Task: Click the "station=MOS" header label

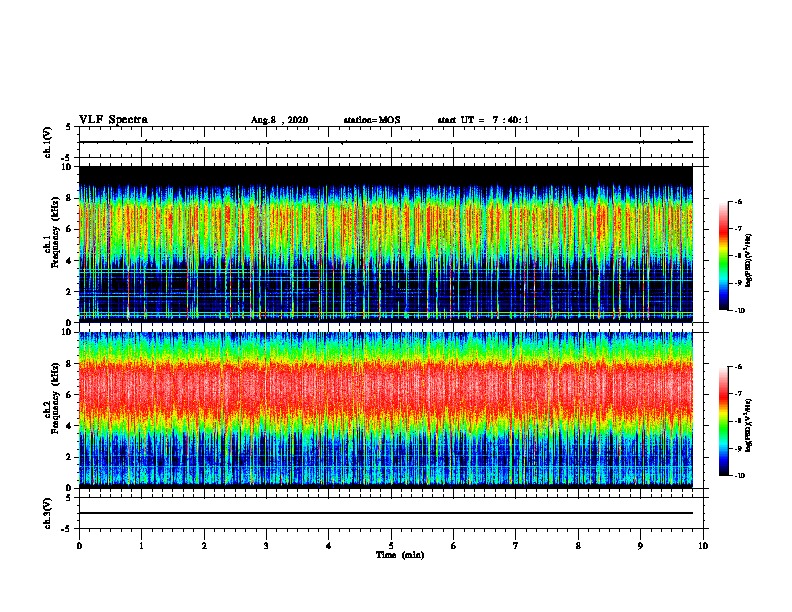Action: point(372,120)
